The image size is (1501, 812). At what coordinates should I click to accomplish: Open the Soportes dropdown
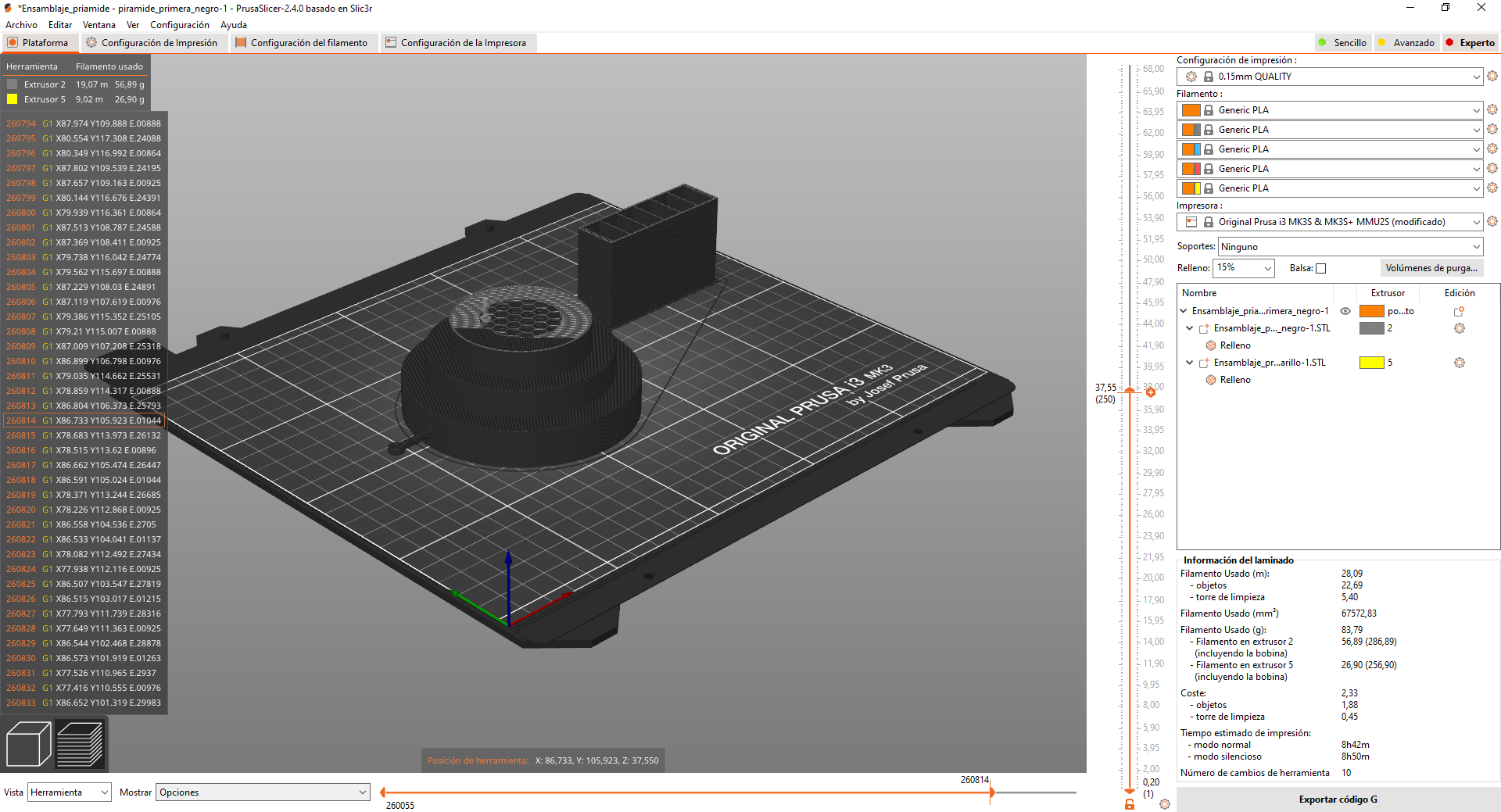[x=1350, y=247]
